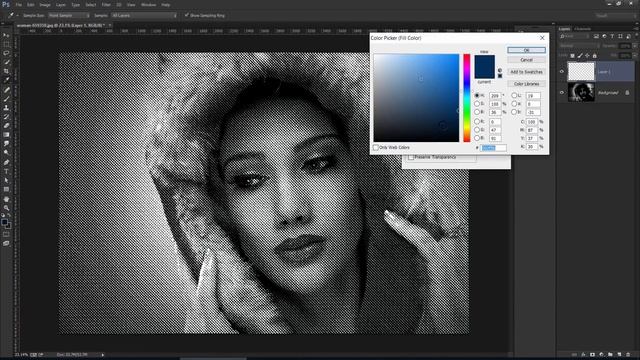Pick a color in the saturation field
The width and height of the screenshot is (640, 360).
(x=416, y=98)
